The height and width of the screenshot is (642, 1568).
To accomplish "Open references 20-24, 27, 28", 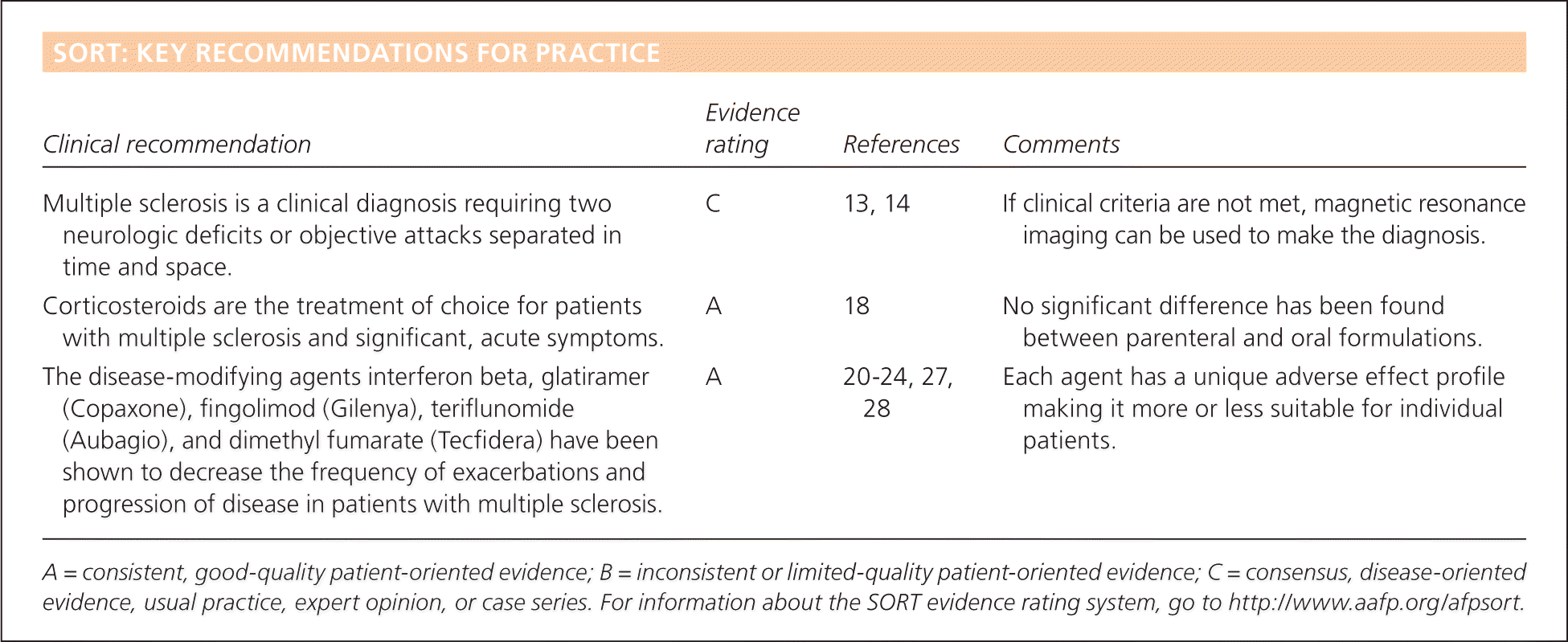I will pyautogui.click(x=897, y=392).
